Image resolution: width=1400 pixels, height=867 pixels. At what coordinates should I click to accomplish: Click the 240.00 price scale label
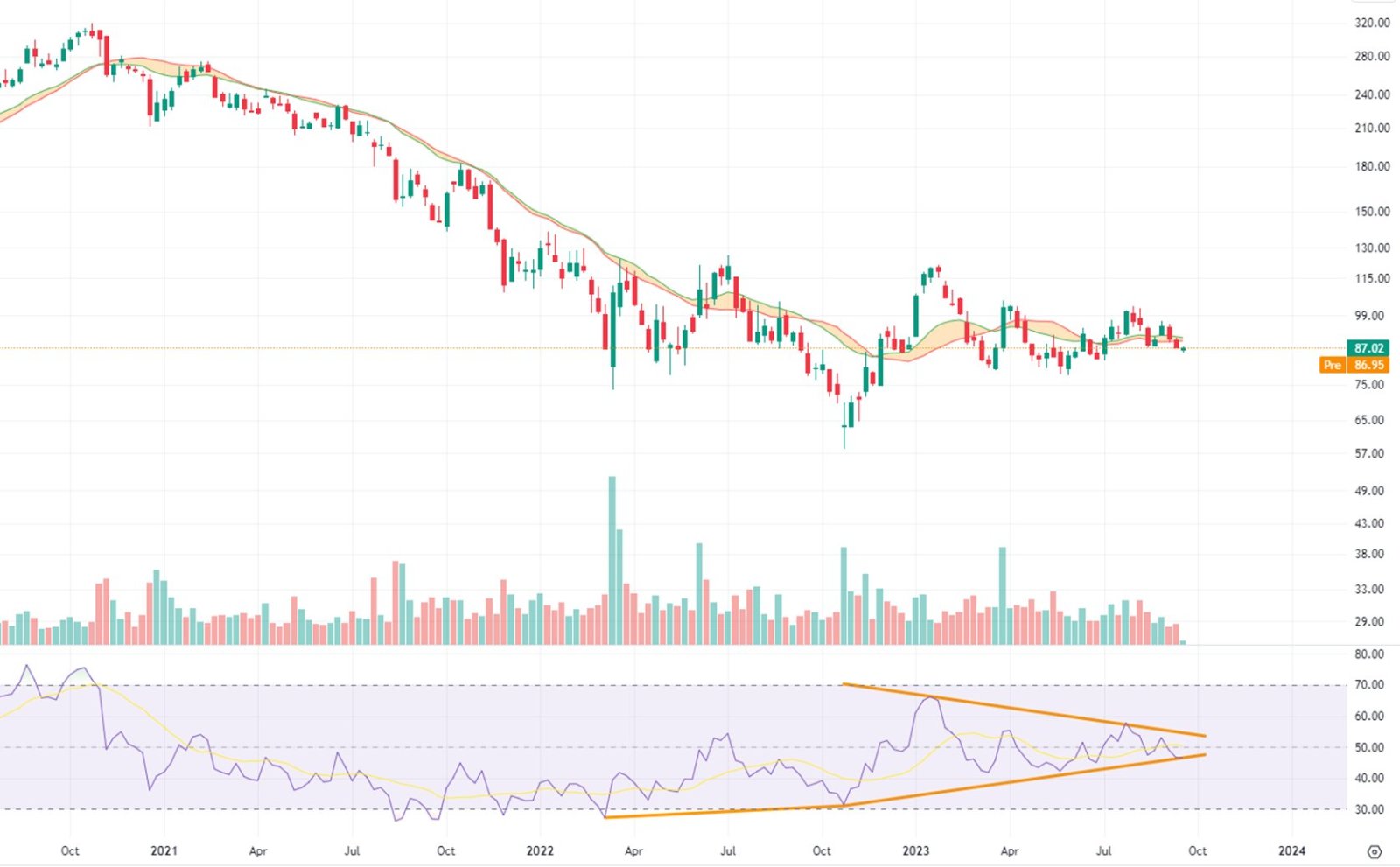tap(1372, 94)
